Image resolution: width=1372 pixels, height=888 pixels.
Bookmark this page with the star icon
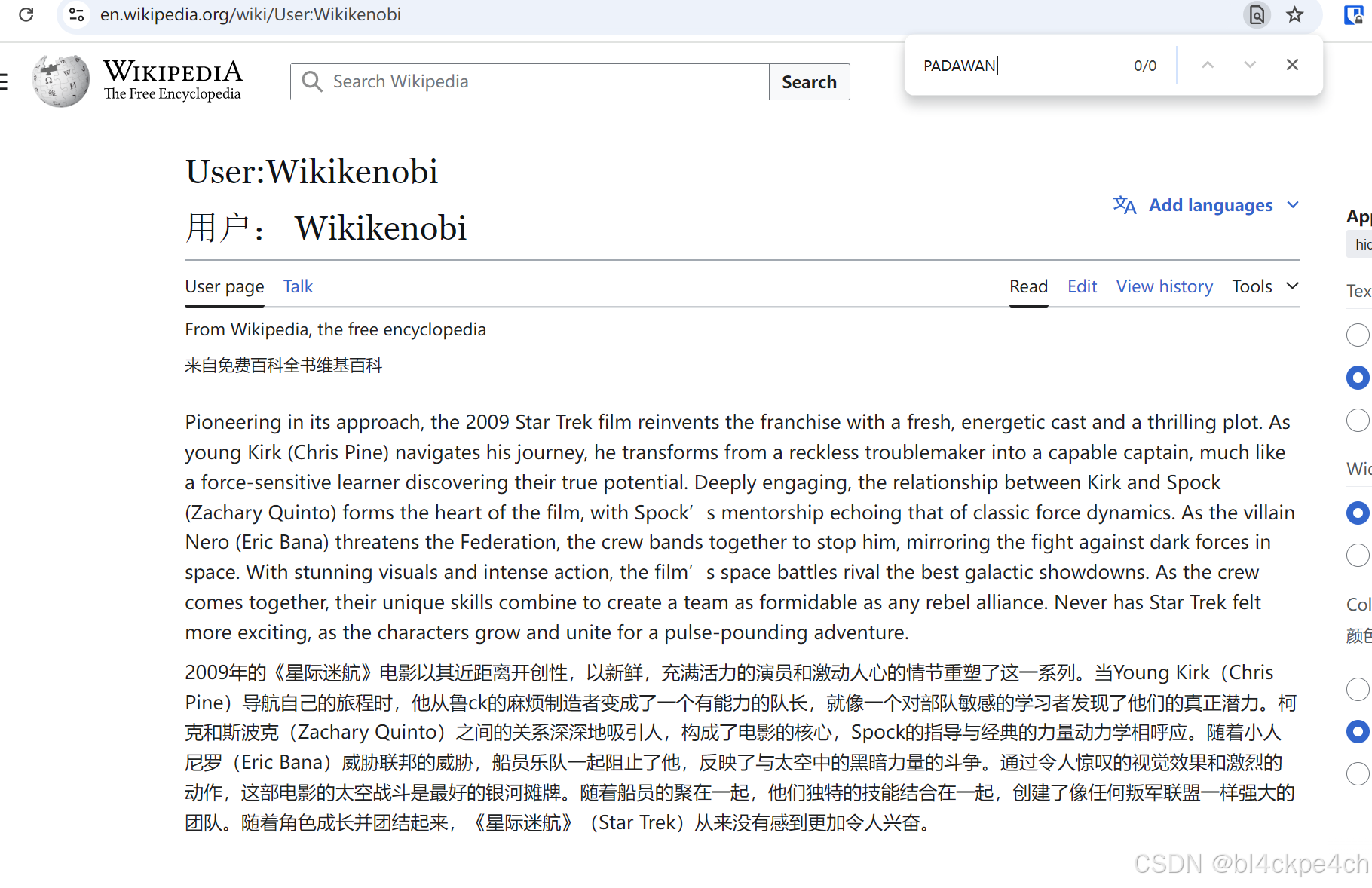[x=1294, y=14]
